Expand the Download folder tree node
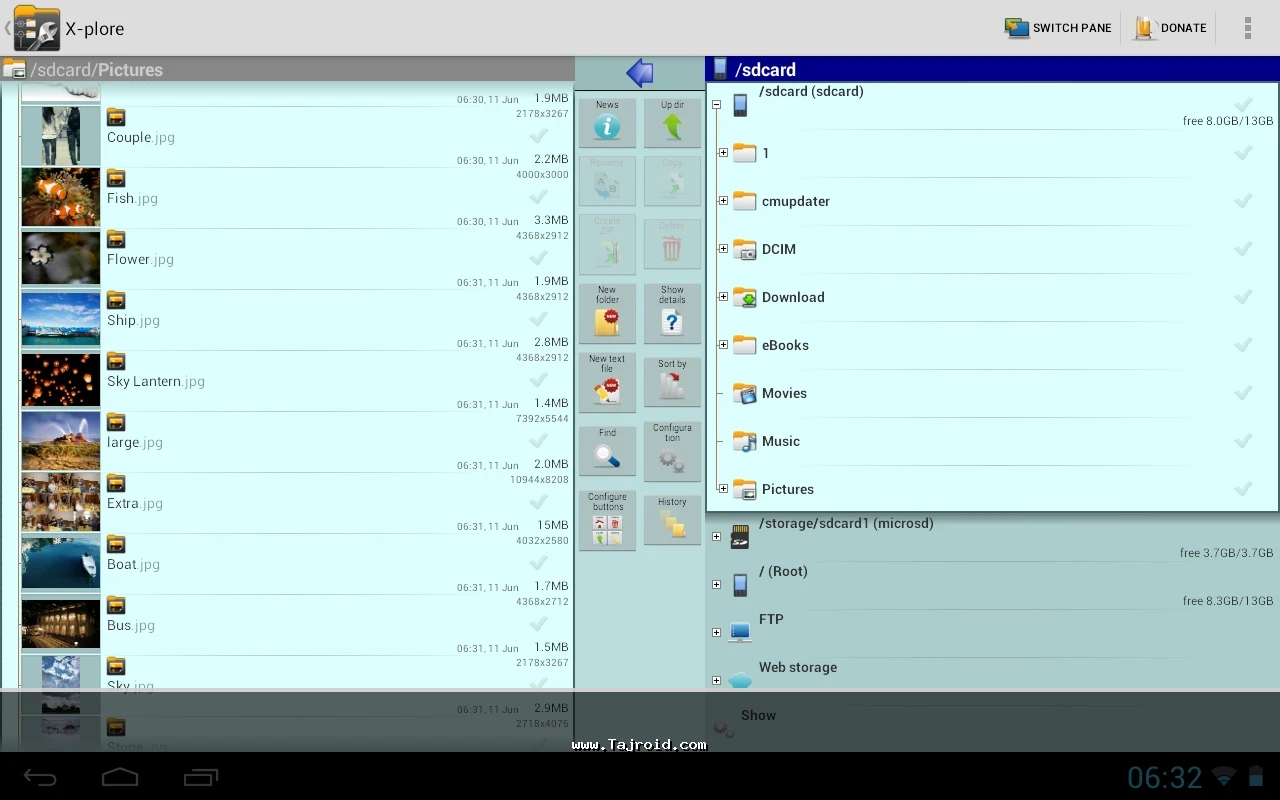The image size is (1280, 800). 723,297
